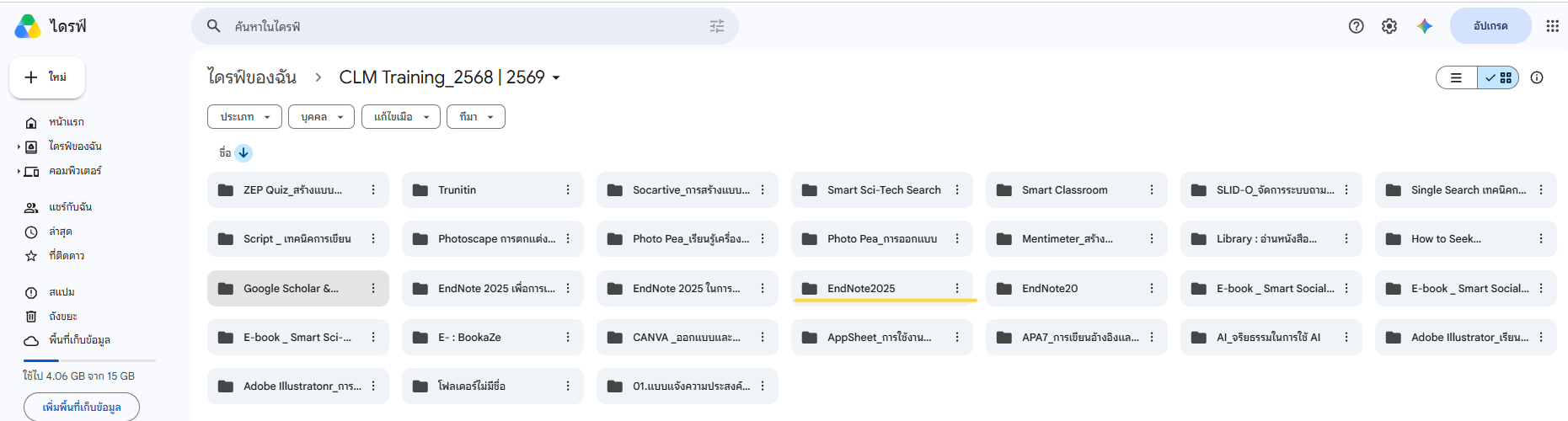
Task: Click เพิ่มพื้นที่เก็บข้อมูล get more storage button
Action: [x=82, y=407]
